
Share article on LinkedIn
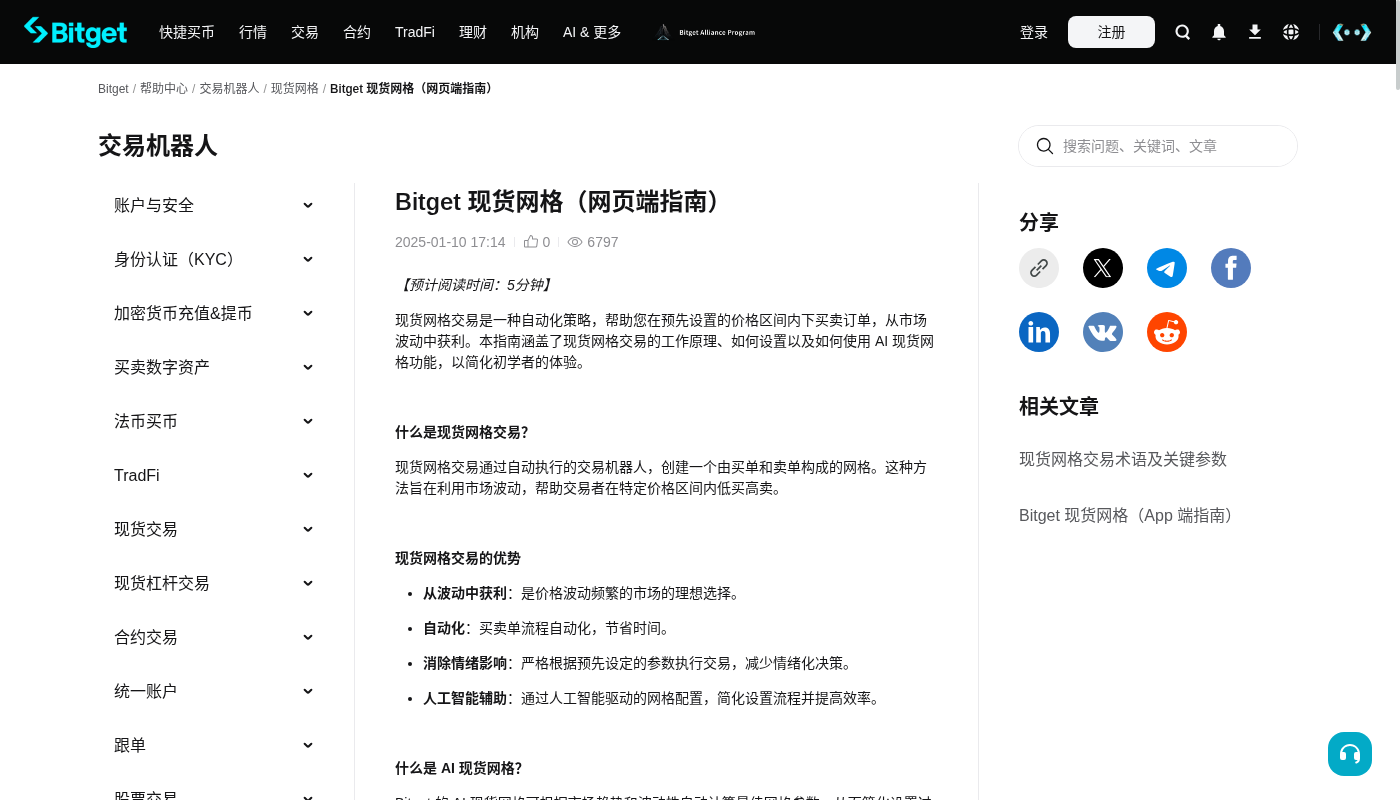(1039, 332)
